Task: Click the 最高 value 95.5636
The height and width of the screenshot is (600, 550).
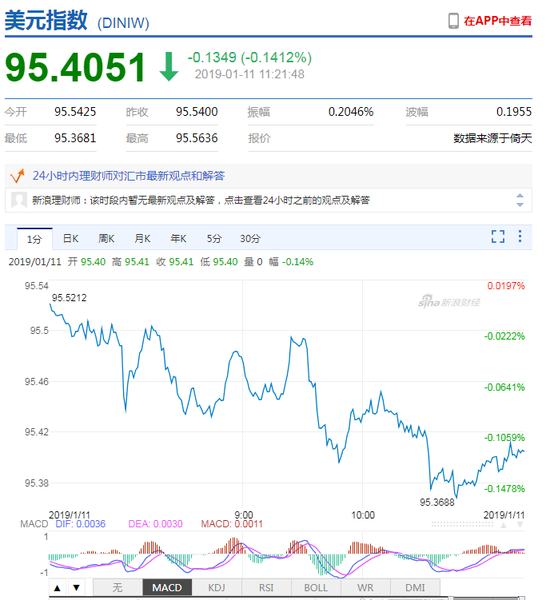Action: click(x=197, y=138)
